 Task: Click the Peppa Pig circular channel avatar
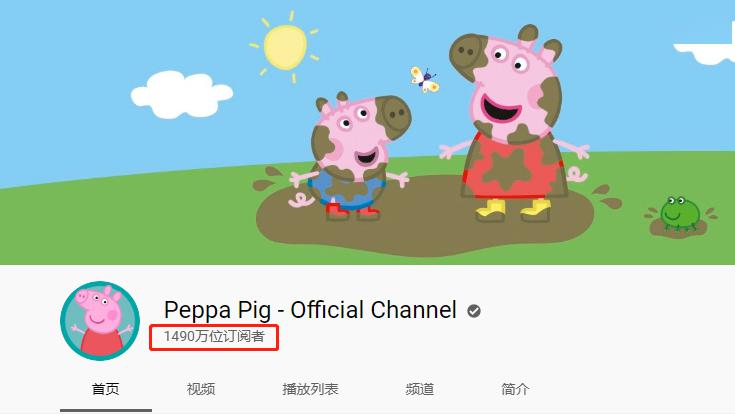pos(100,321)
